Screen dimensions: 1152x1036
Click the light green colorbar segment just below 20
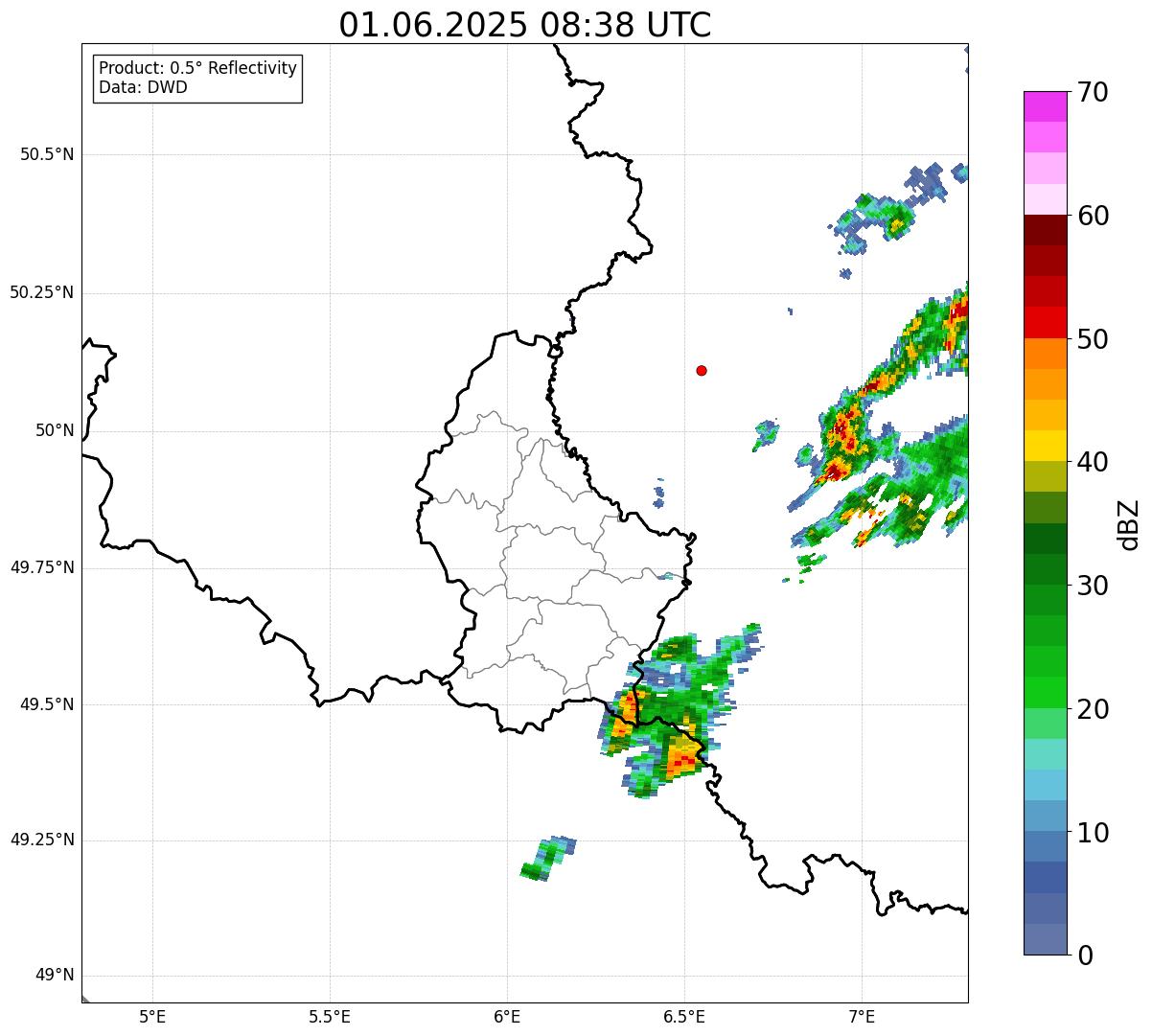pyautogui.click(x=1046, y=724)
